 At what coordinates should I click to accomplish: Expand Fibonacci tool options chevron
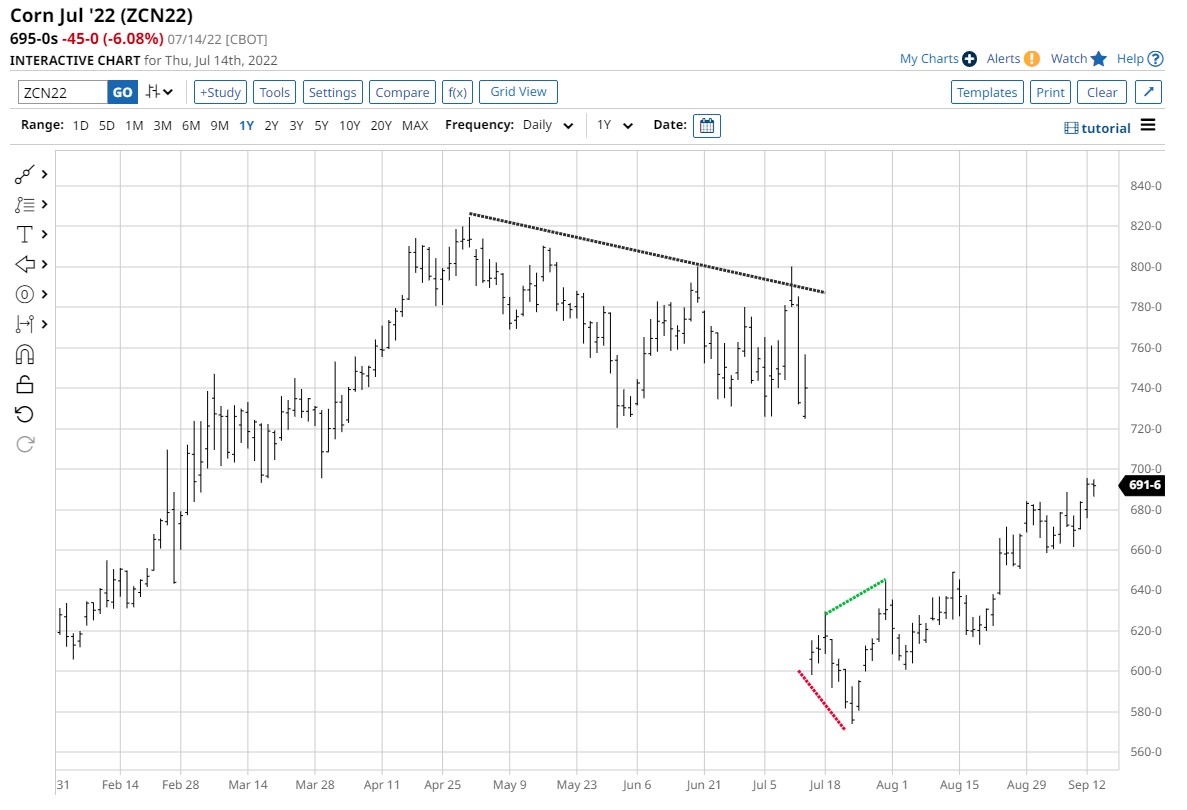pos(45,204)
